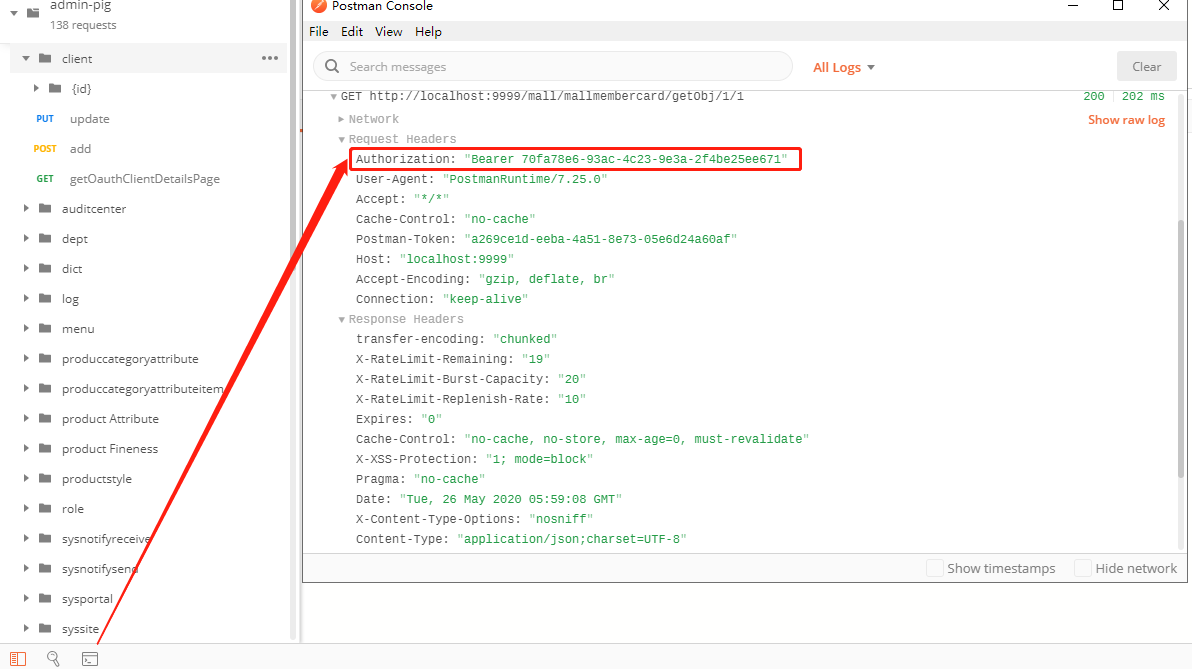The width and height of the screenshot is (1192, 669).
Task: Click the Find and Replace magnifier icon
Action: [53, 658]
